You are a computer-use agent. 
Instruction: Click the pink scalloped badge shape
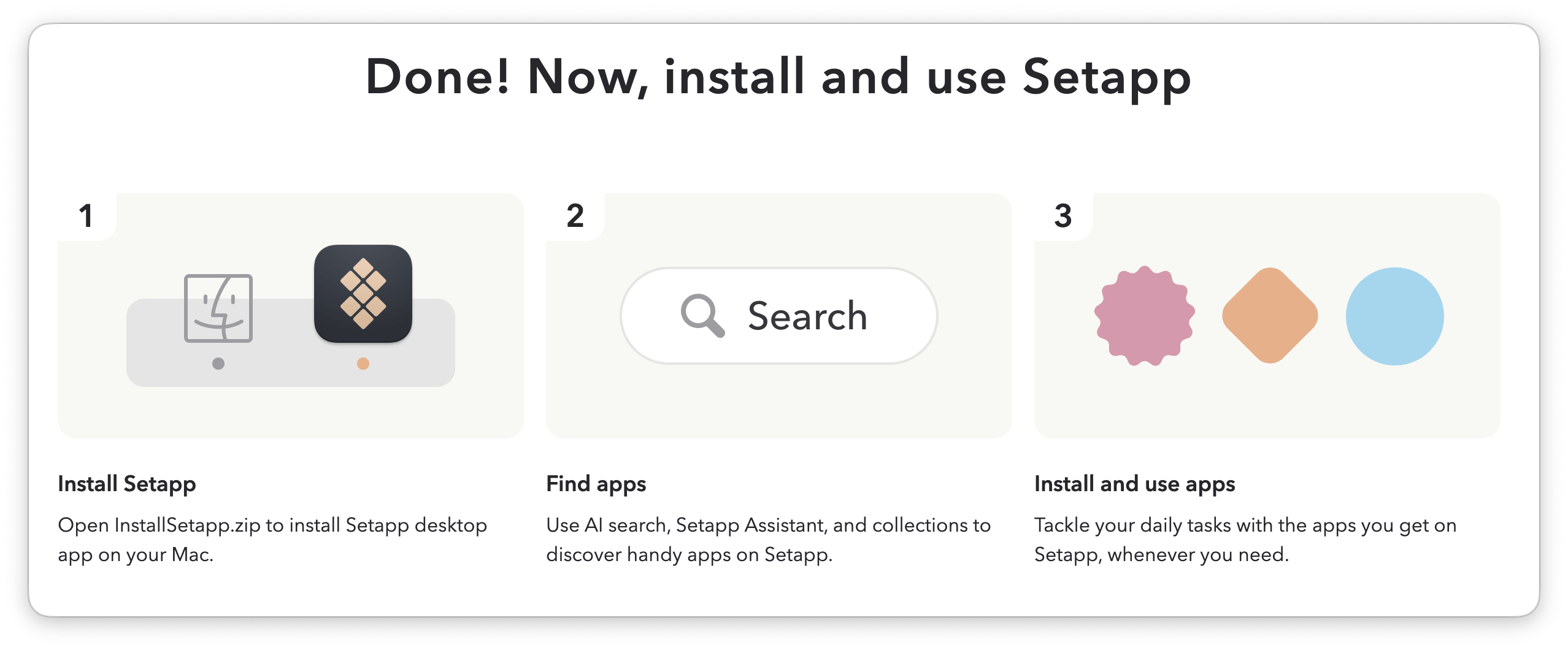point(1145,316)
